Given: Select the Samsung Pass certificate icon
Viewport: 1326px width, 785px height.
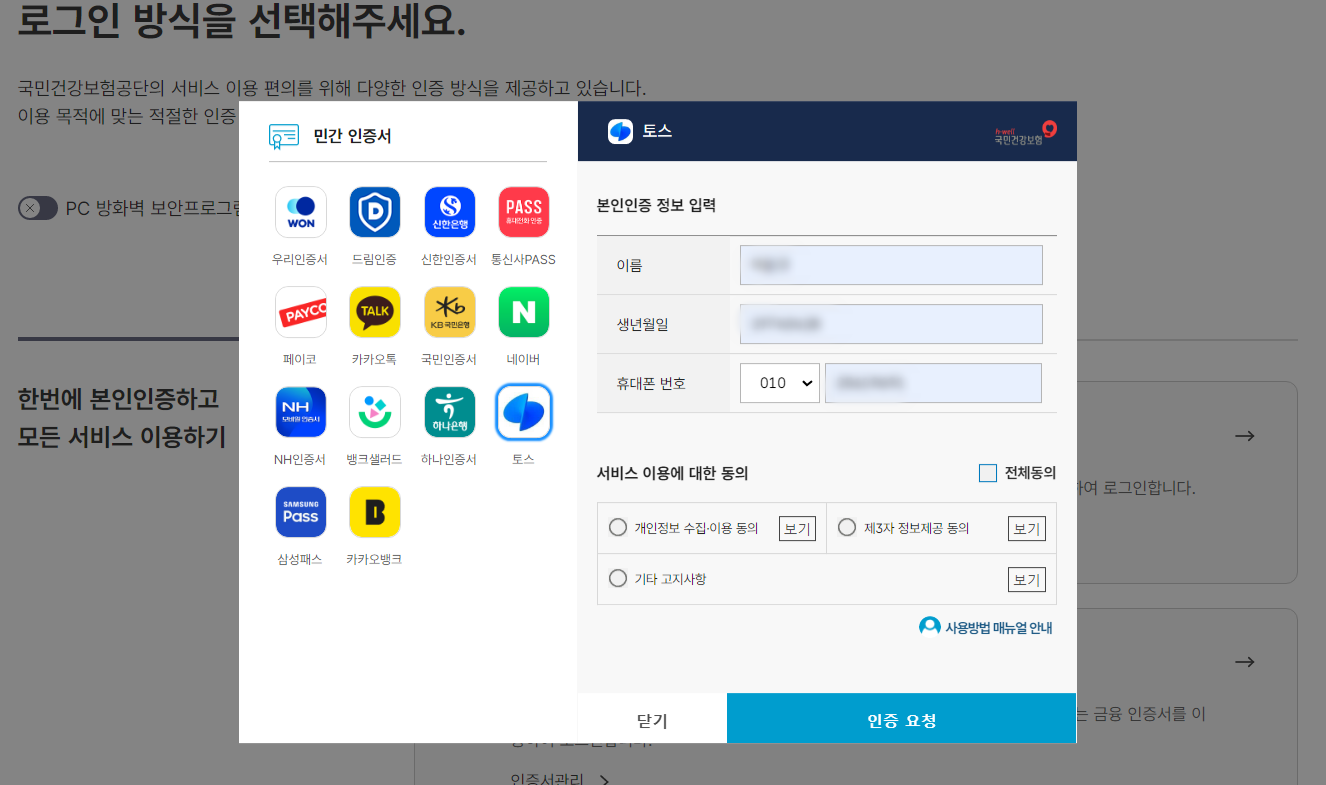Looking at the screenshot, I should [300, 512].
